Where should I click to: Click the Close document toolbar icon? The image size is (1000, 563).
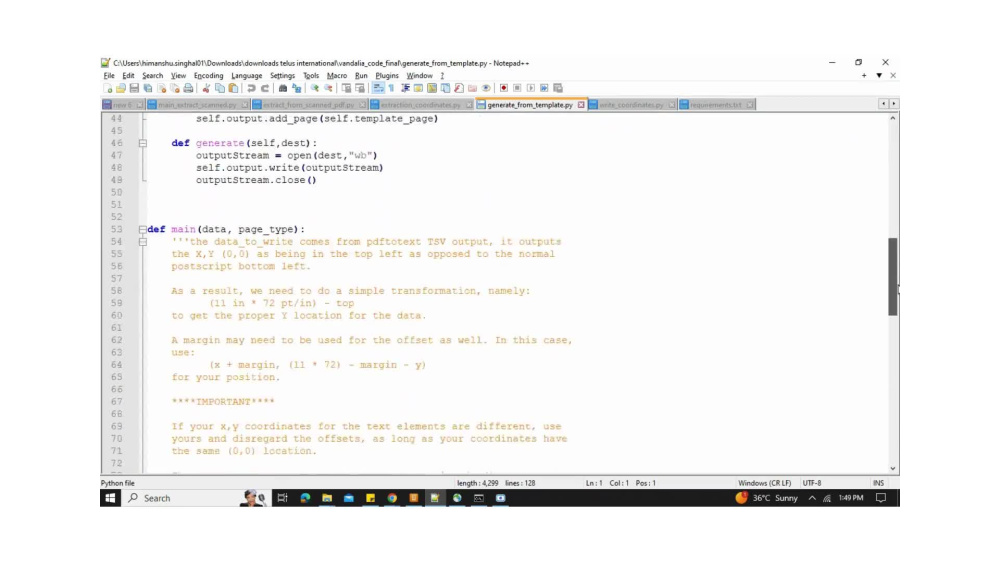pyautogui.click(x=161, y=88)
